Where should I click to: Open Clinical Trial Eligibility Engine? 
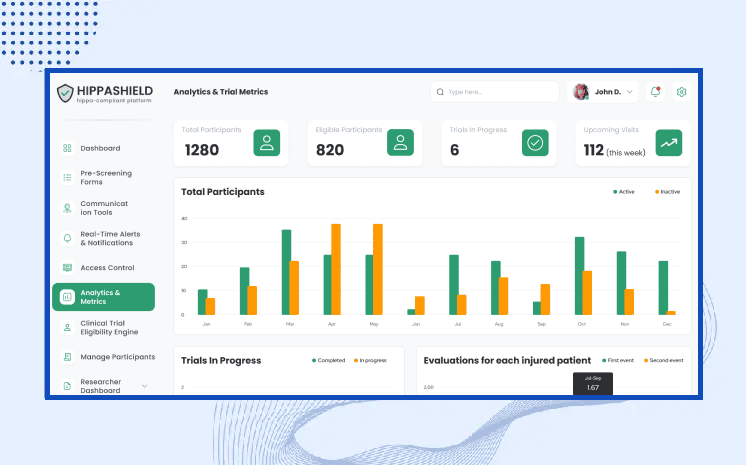pyautogui.click(x=109, y=328)
